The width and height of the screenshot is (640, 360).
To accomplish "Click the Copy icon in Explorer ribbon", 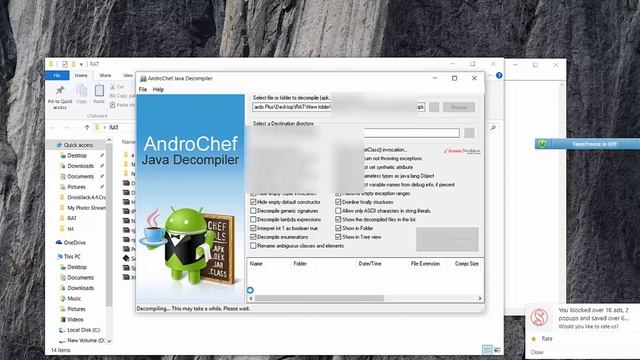I will [x=82, y=91].
